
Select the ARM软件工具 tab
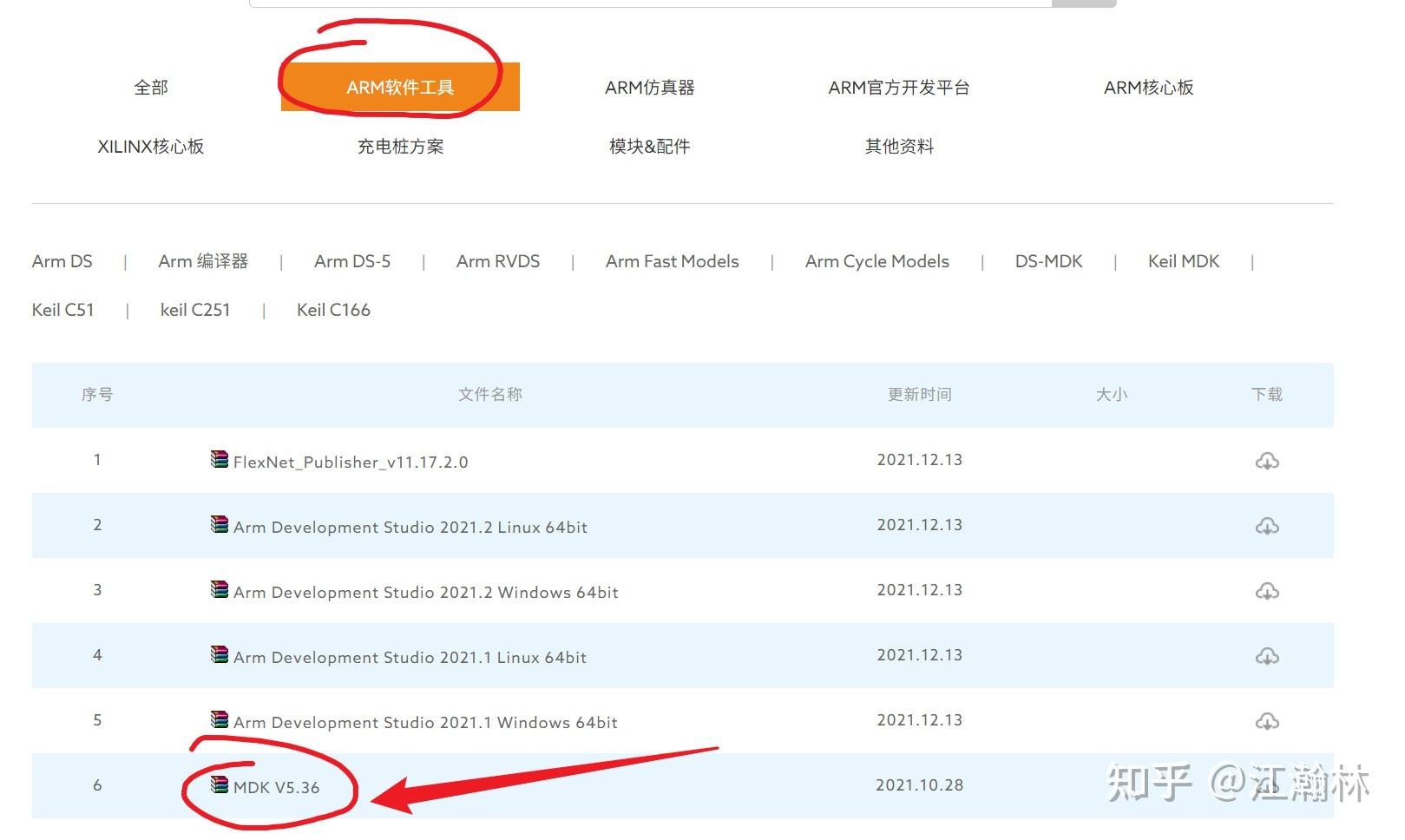tap(400, 87)
